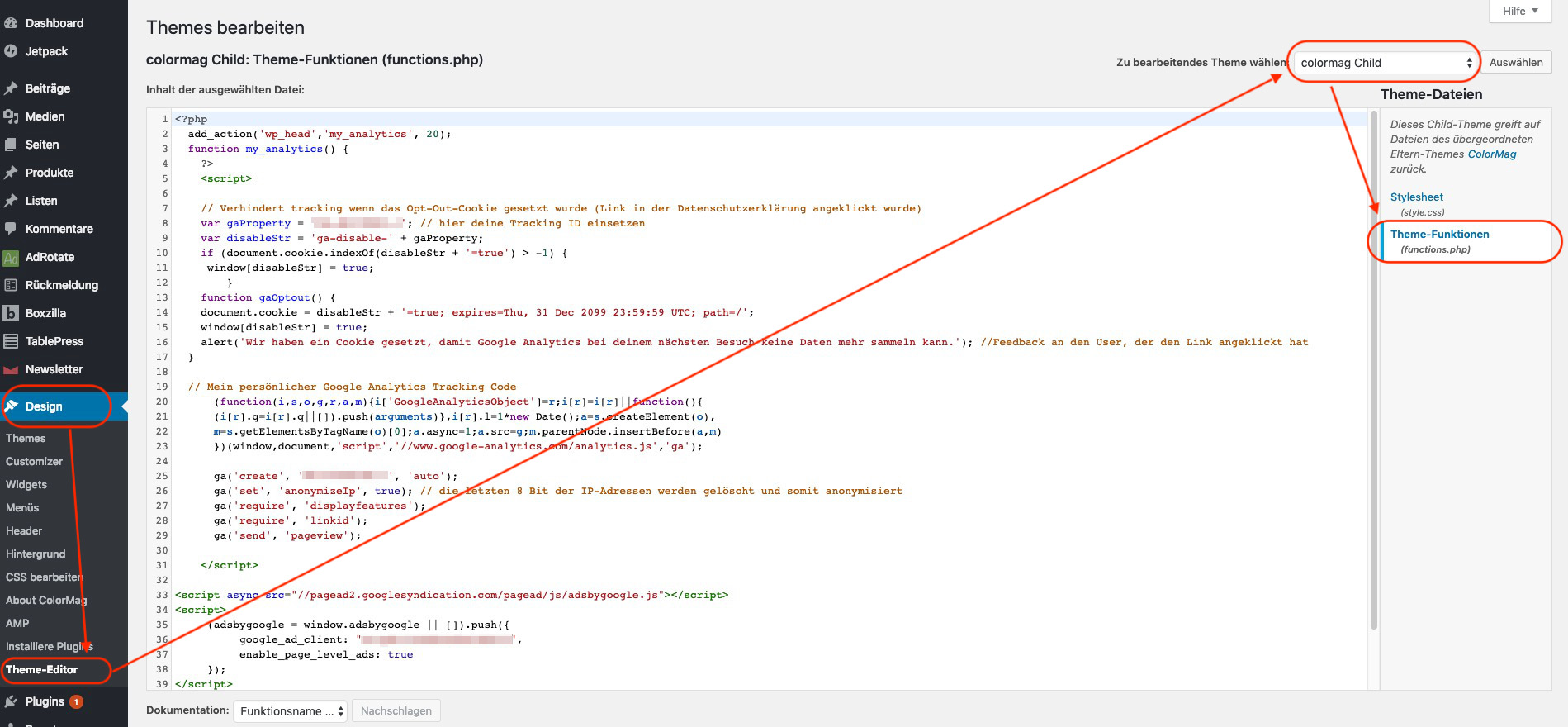This screenshot has width=1568, height=727.
Task: Open the Funktionsname documentation dropdown
Action: click(290, 711)
